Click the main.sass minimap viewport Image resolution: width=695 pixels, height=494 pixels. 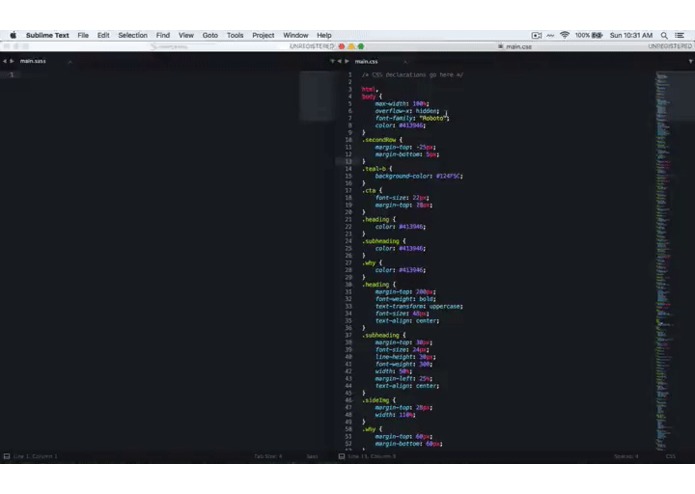(x=316, y=96)
